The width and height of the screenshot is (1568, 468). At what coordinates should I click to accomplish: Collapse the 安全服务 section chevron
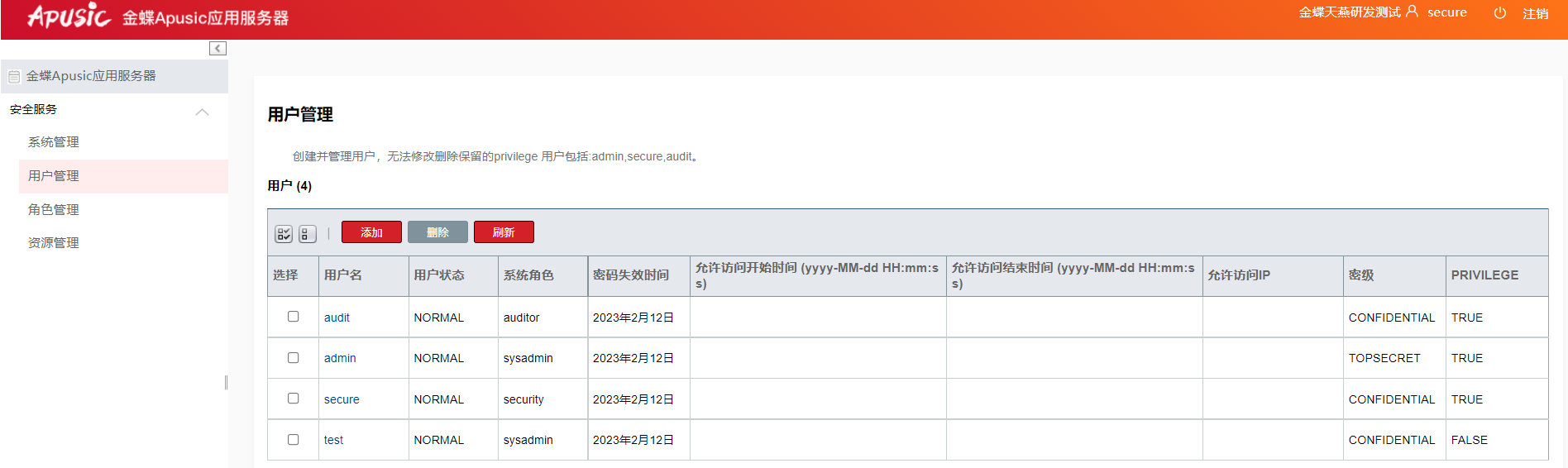202,112
